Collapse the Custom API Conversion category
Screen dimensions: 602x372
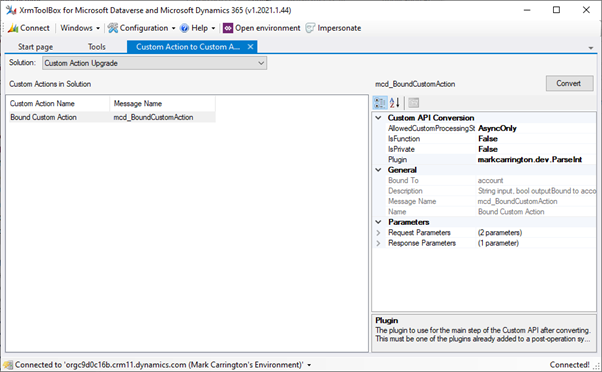coord(378,118)
